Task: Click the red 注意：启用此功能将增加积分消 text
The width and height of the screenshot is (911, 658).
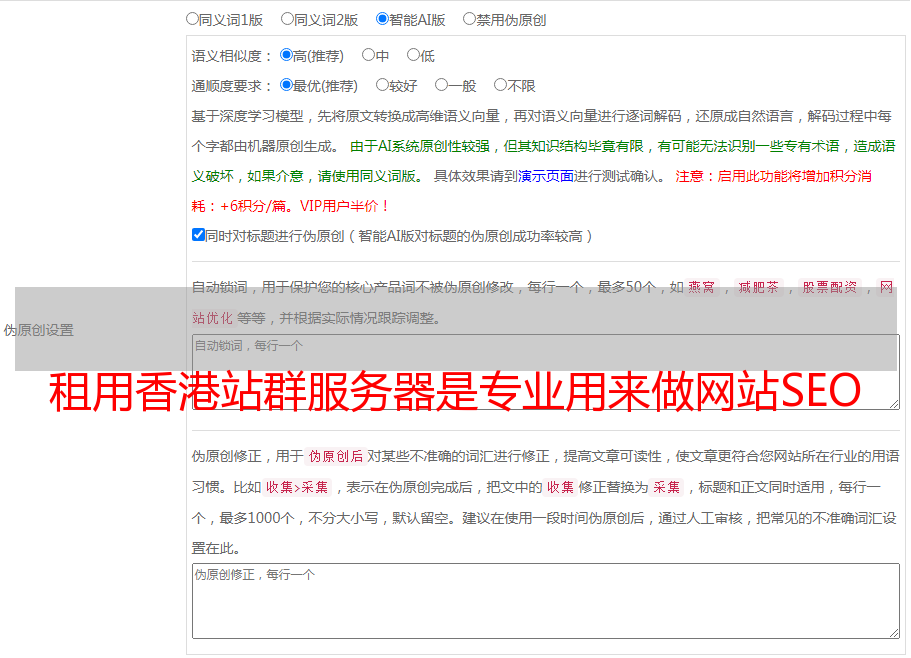Action: coord(773,176)
